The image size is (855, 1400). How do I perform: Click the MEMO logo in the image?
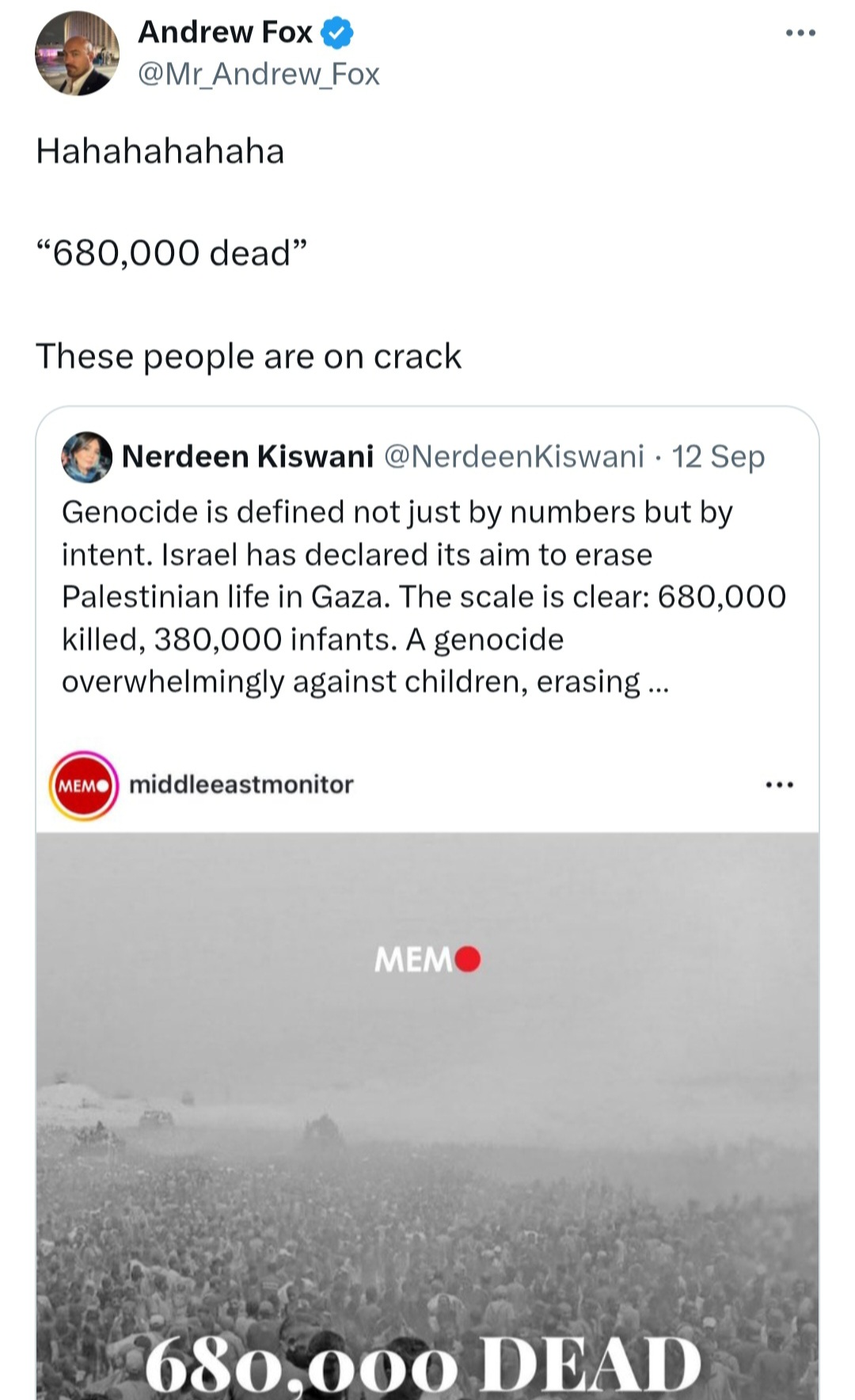click(x=427, y=960)
